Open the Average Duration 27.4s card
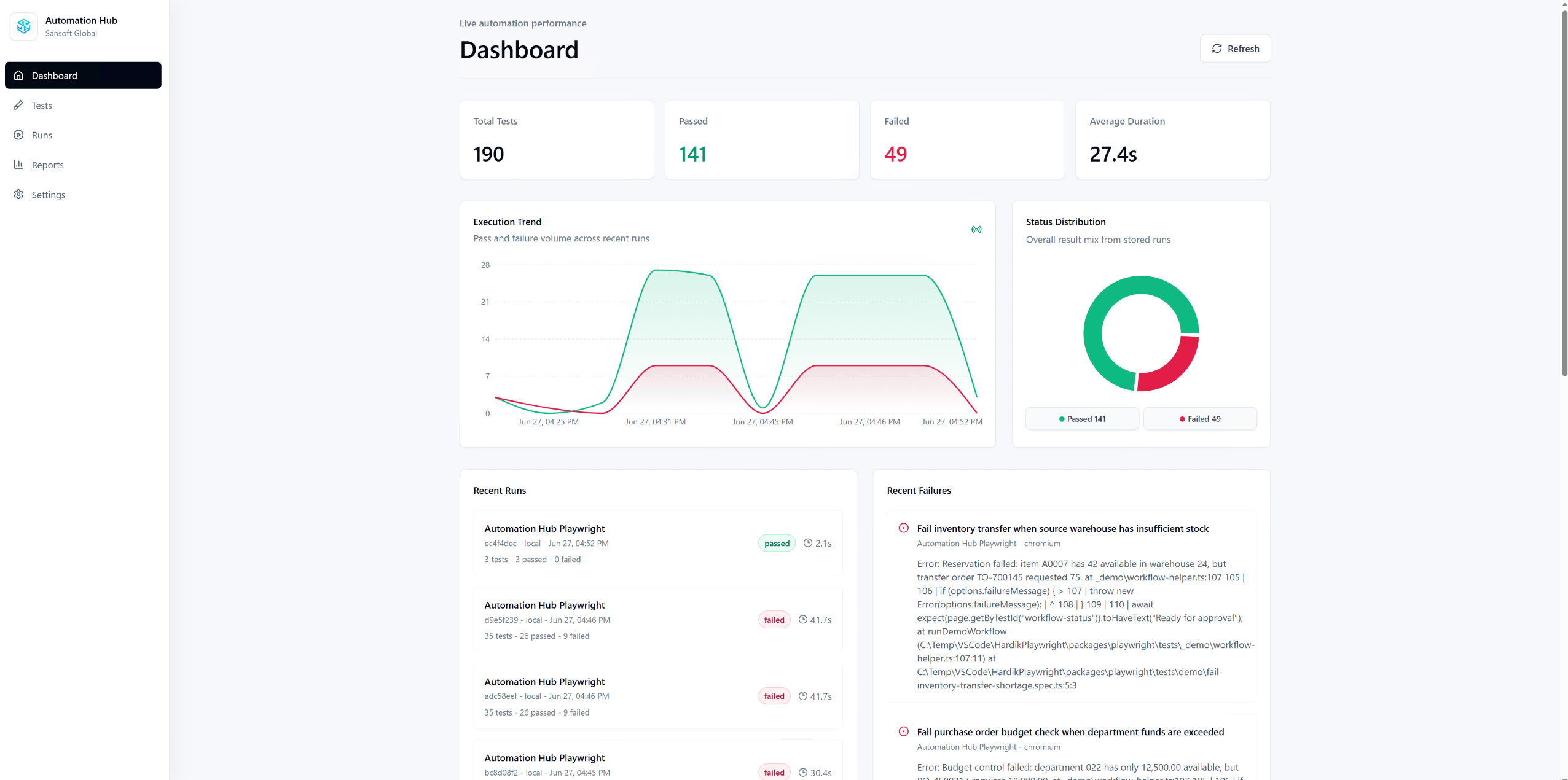This screenshot has width=1568, height=780. click(x=1172, y=140)
